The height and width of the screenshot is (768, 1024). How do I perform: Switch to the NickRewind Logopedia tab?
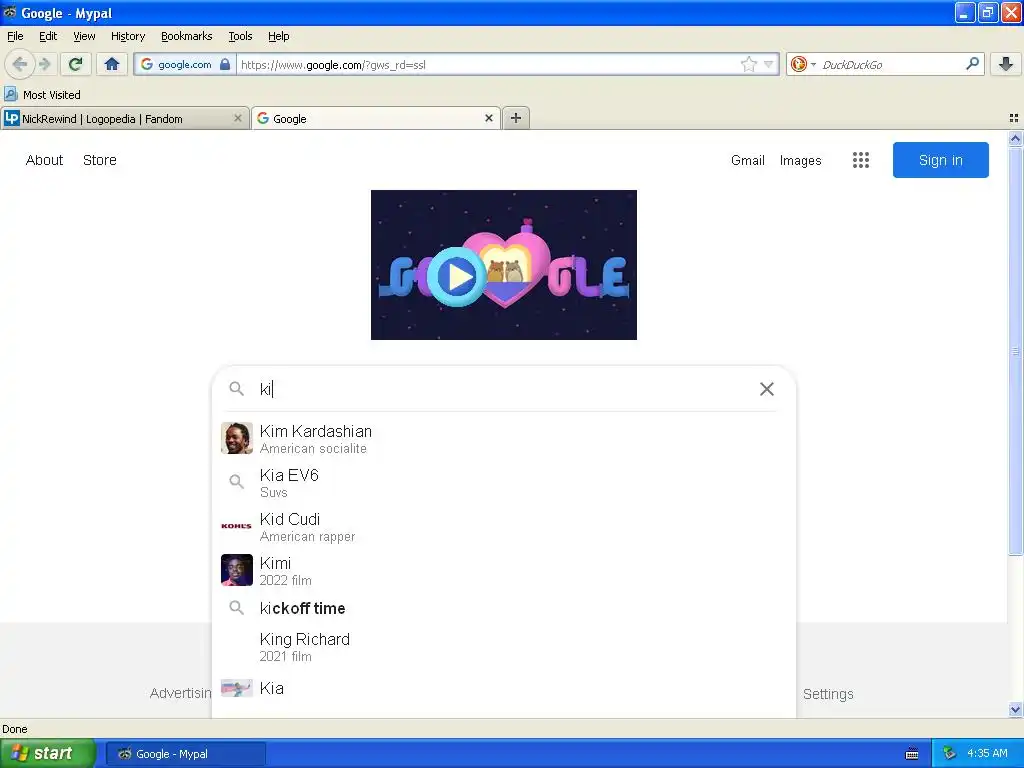(124, 118)
